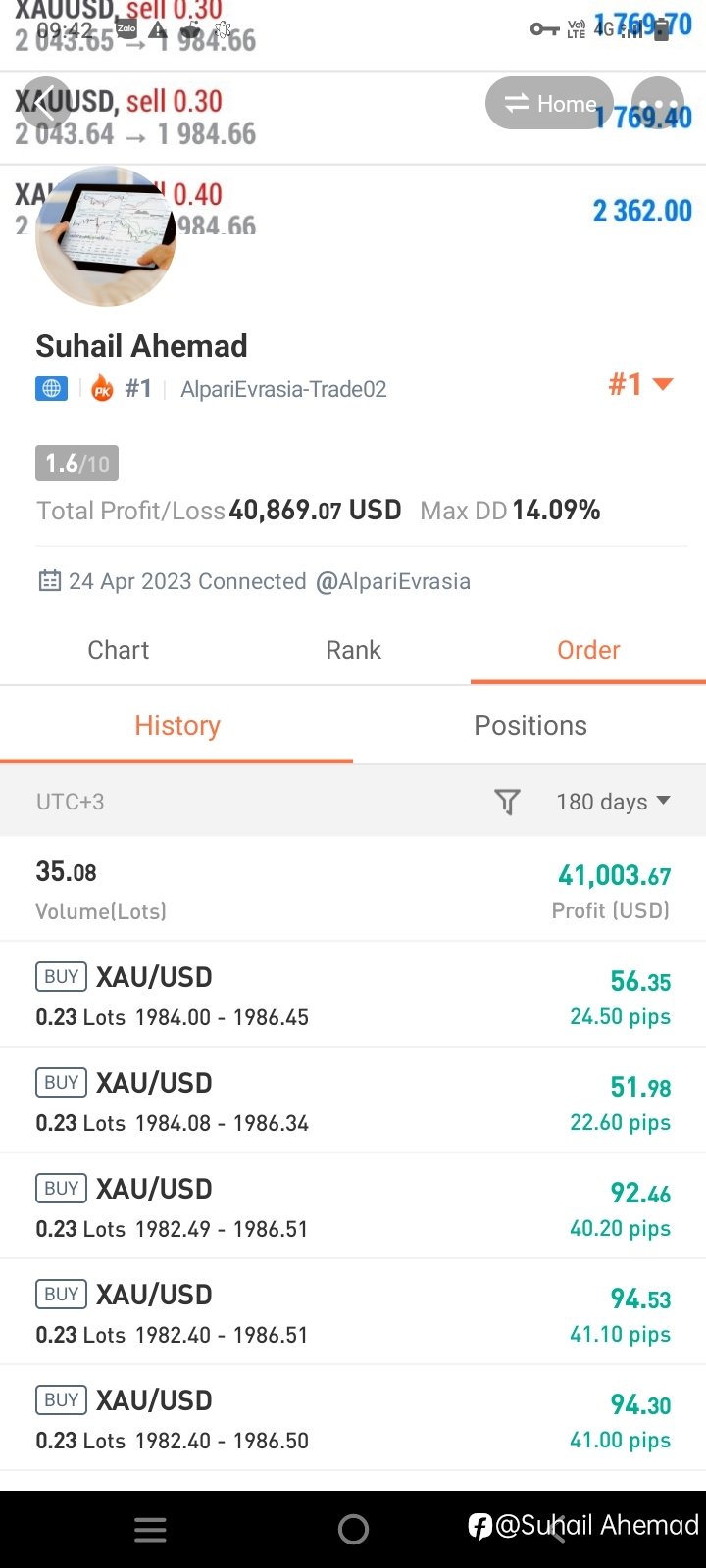Tap the 1.6/10 score badge

pyautogui.click(x=76, y=463)
